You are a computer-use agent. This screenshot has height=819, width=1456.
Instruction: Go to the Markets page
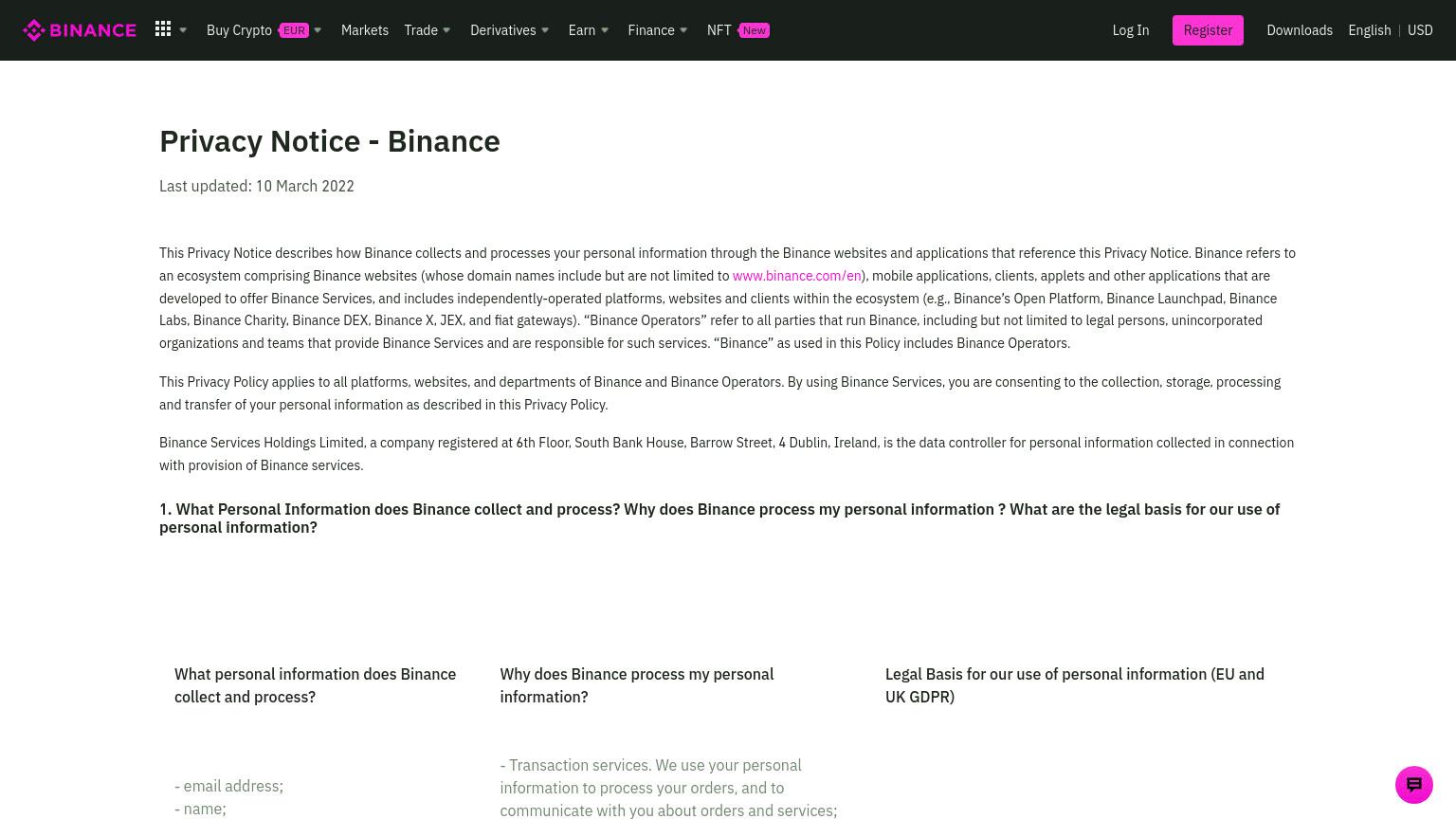pos(365,30)
